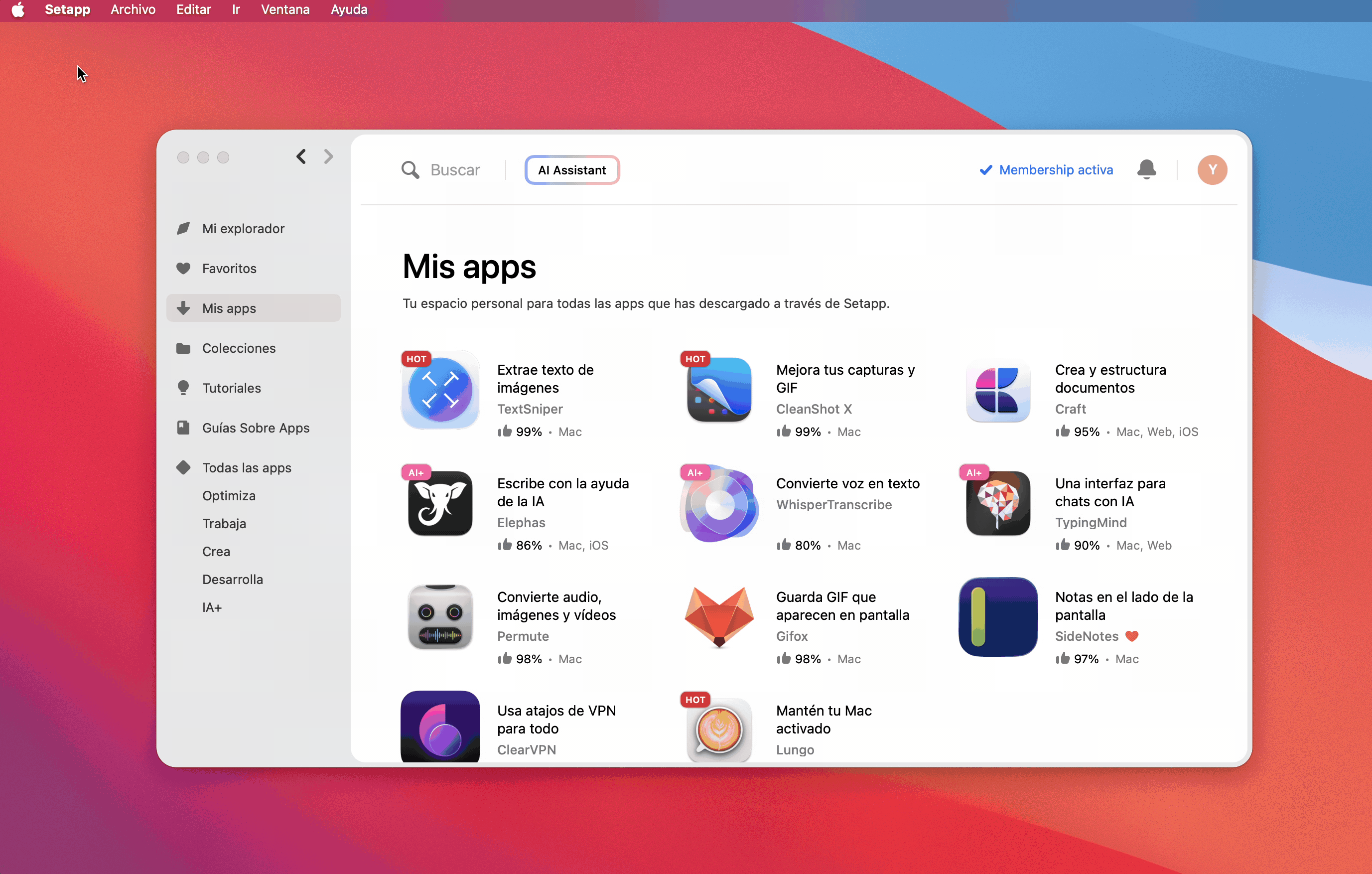Click the Tutoriales lightbulb icon

(x=183, y=388)
